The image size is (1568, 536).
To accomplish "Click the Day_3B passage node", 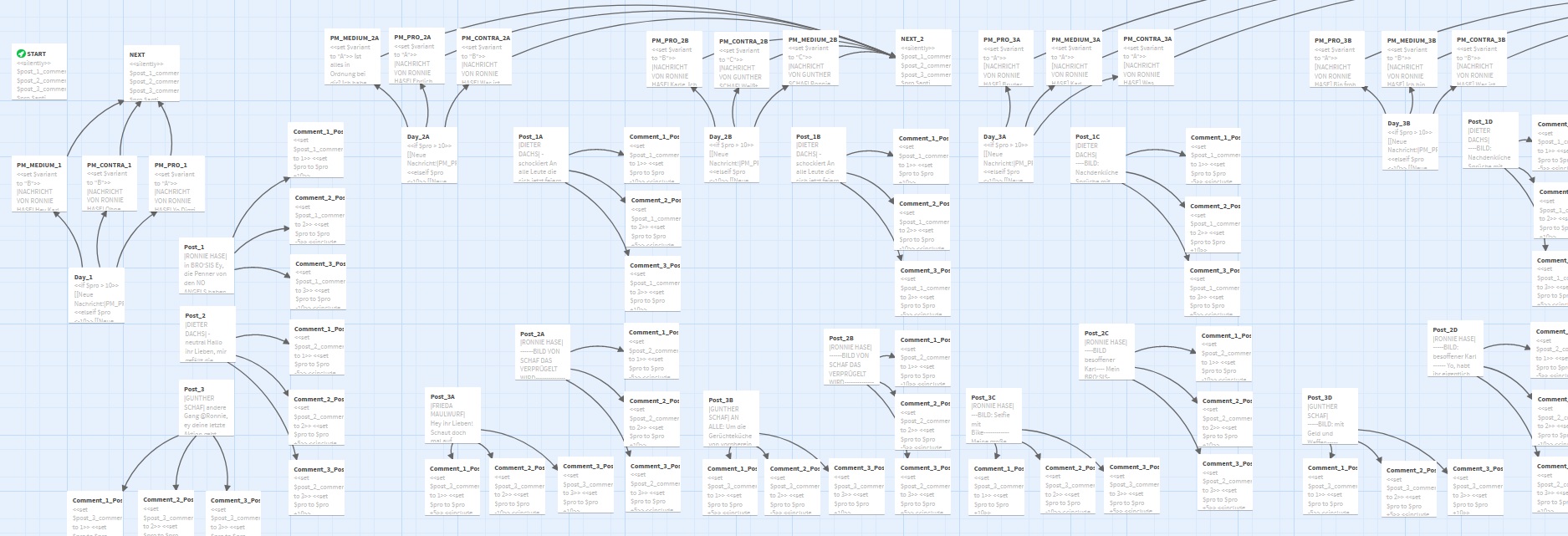I will tap(1410, 142).
